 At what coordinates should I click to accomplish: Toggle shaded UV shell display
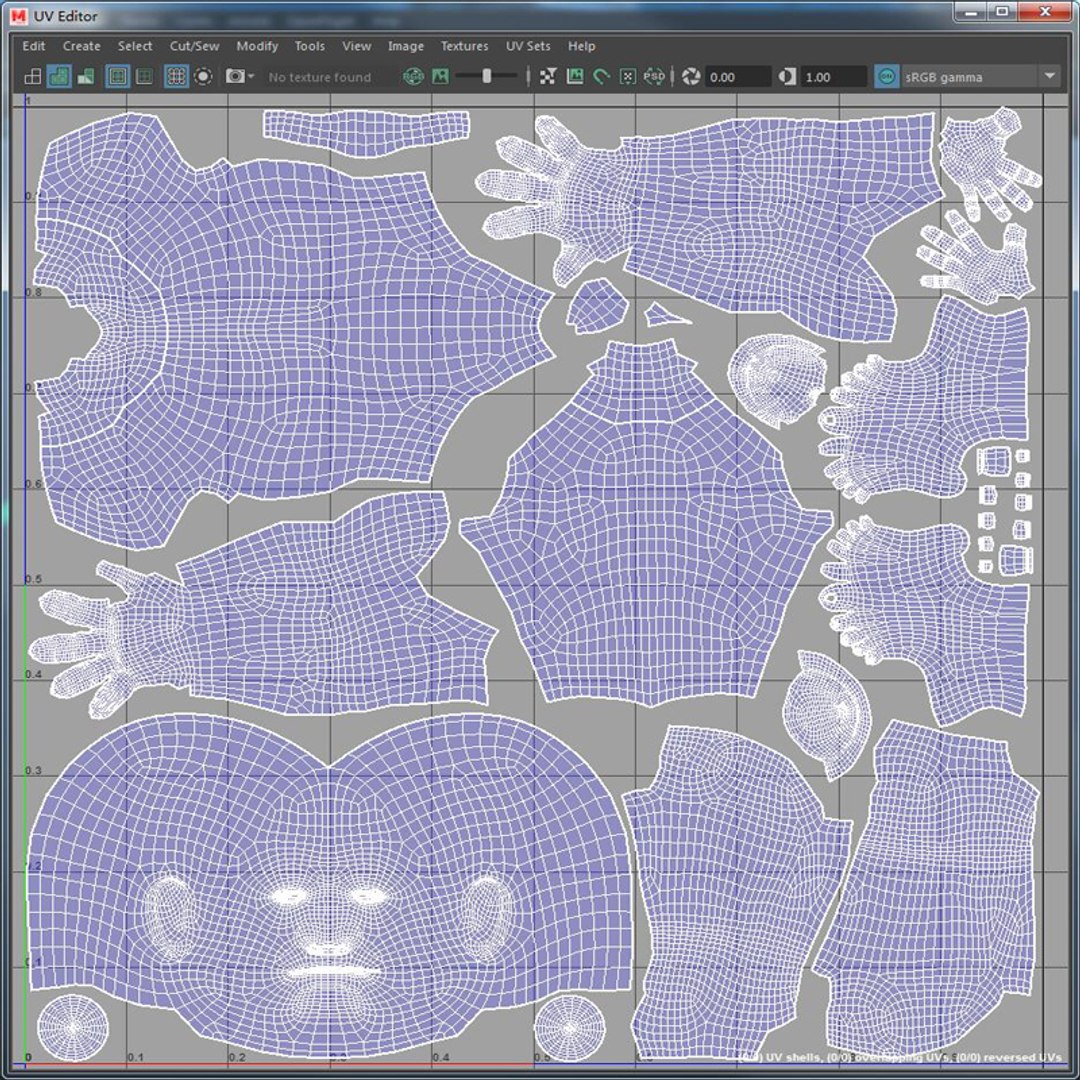point(59,76)
